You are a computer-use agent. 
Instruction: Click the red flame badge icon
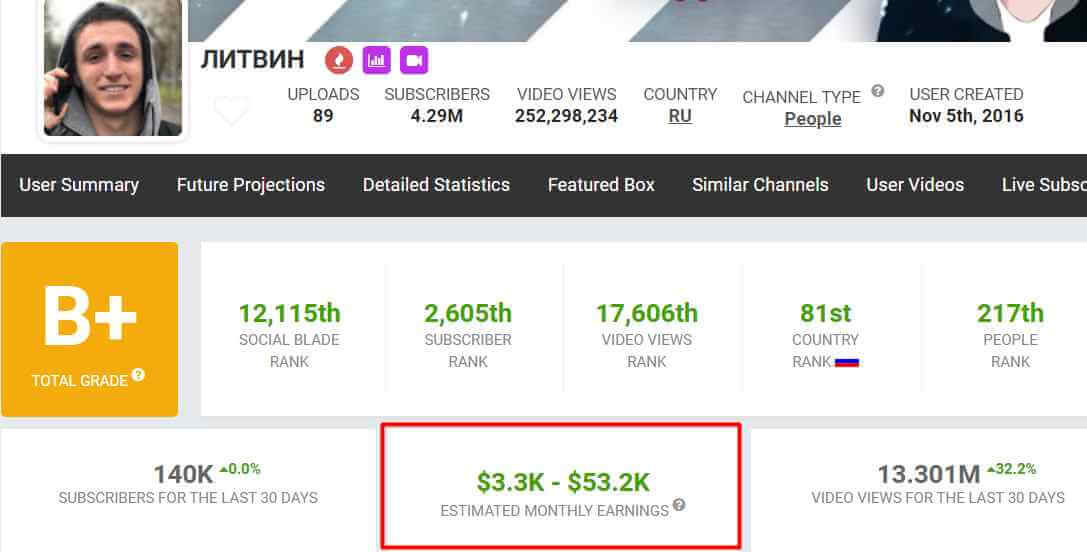click(x=339, y=60)
